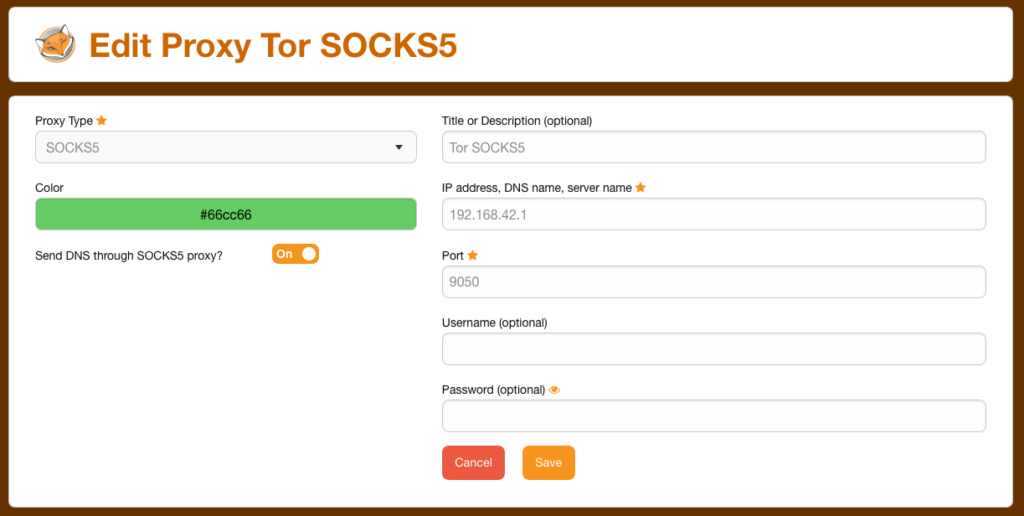Click the orange star beside Port label
Viewport: 1024px width, 516px height.
coord(473,255)
